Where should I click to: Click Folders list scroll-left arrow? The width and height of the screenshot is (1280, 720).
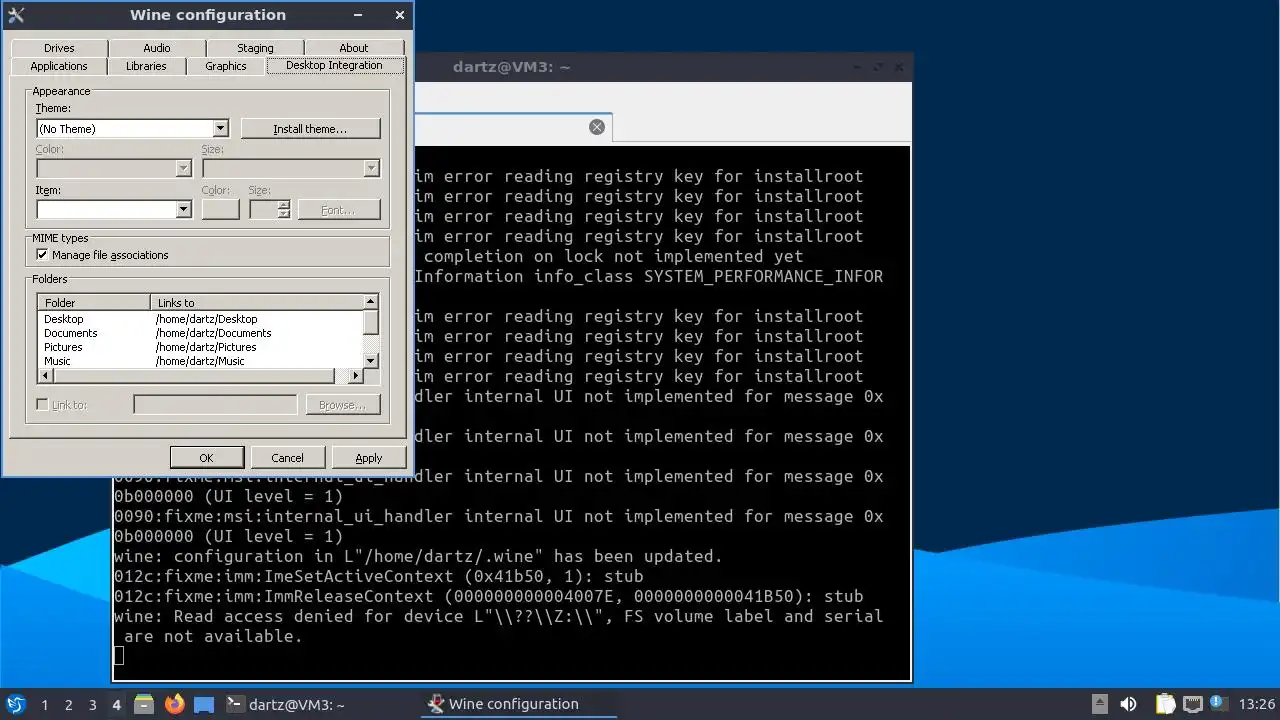tap(45, 376)
